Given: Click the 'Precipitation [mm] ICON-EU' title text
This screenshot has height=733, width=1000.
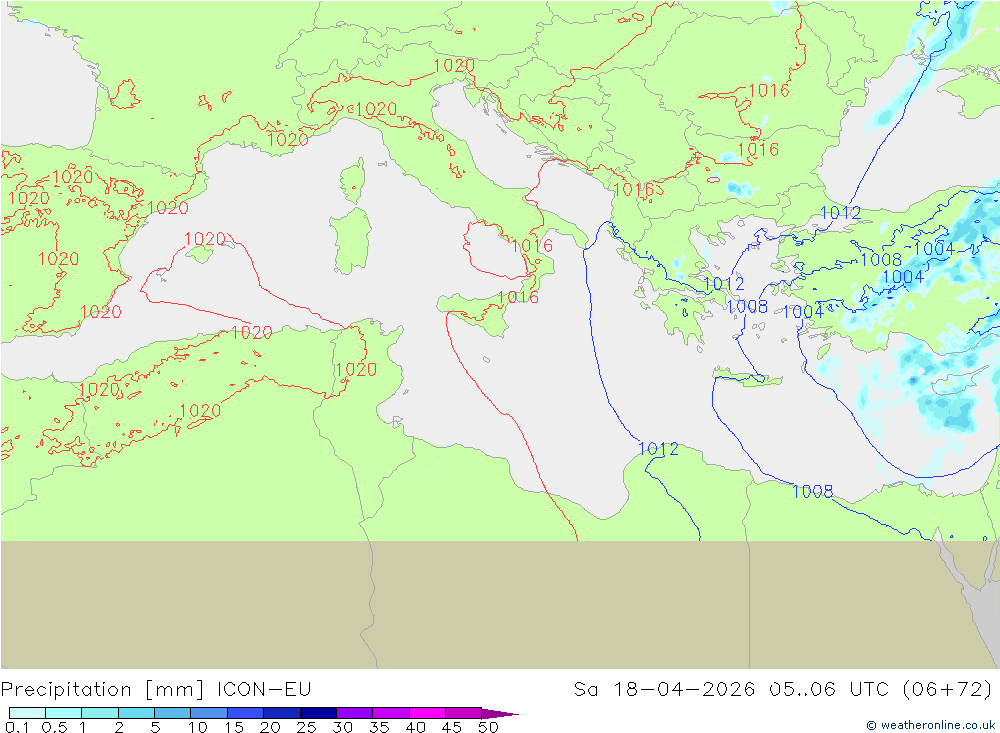Looking at the screenshot, I should [156, 690].
